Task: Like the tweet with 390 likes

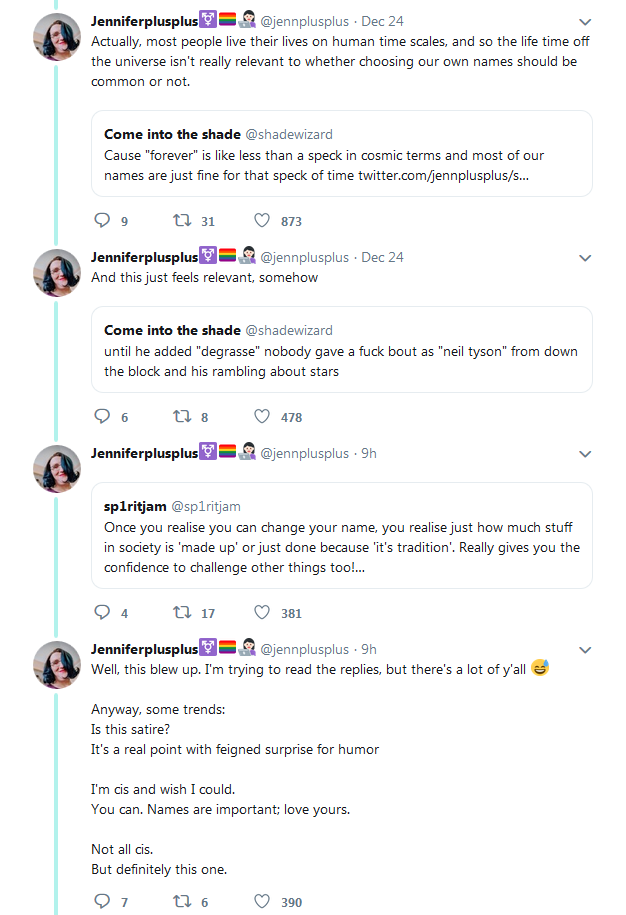Action: pyautogui.click(x=262, y=902)
